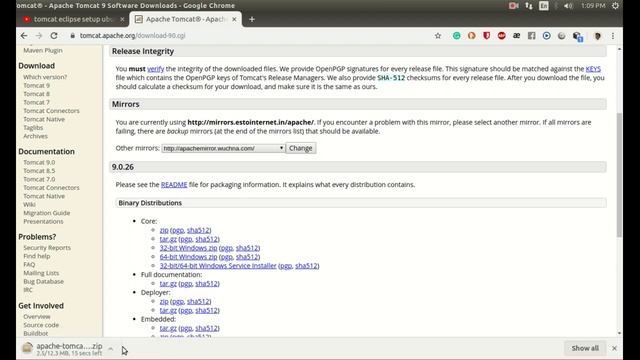
Task: Open the new tab plus button
Action: click(252, 19)
